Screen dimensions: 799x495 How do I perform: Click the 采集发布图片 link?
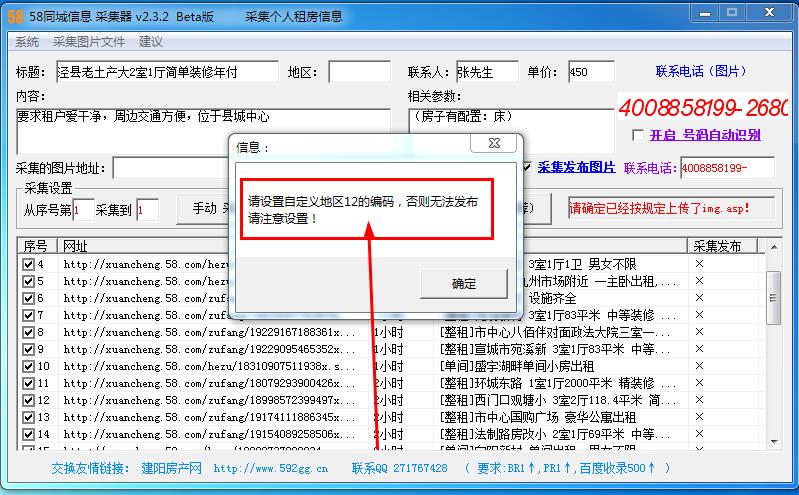pyautogui.click(x=576, y=167)
